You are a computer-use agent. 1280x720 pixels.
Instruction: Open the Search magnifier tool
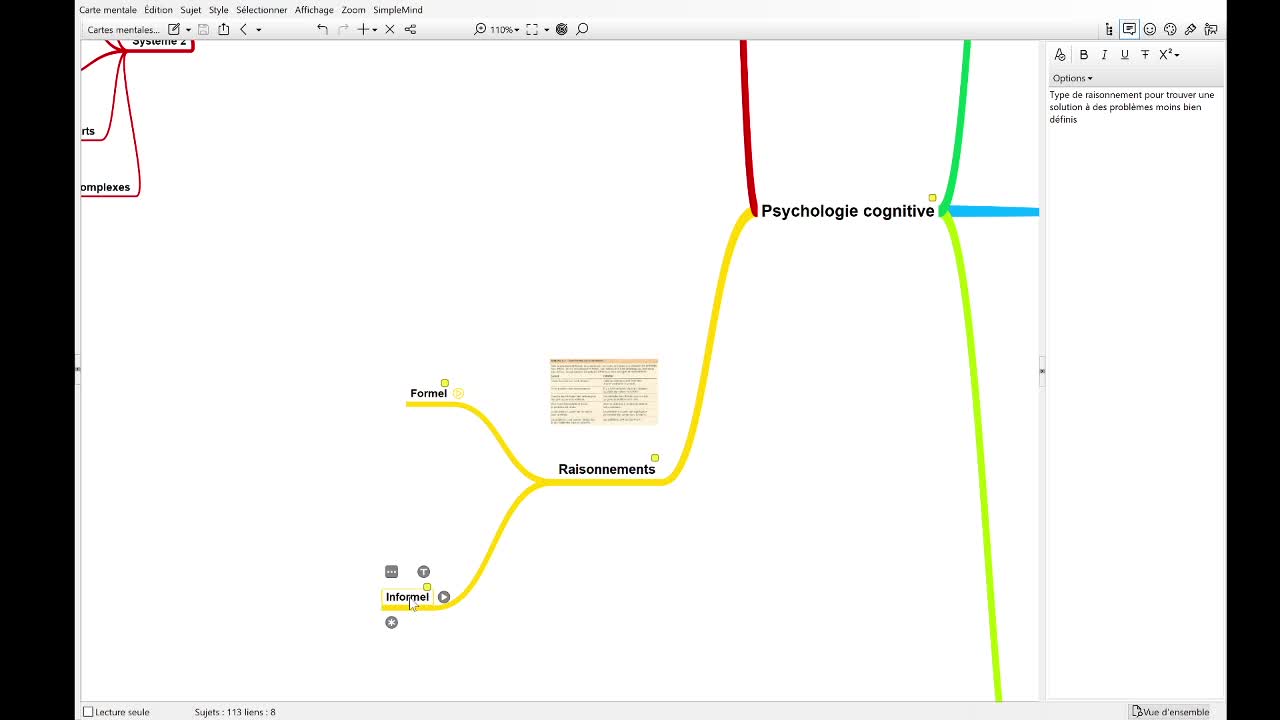(582, 30)
